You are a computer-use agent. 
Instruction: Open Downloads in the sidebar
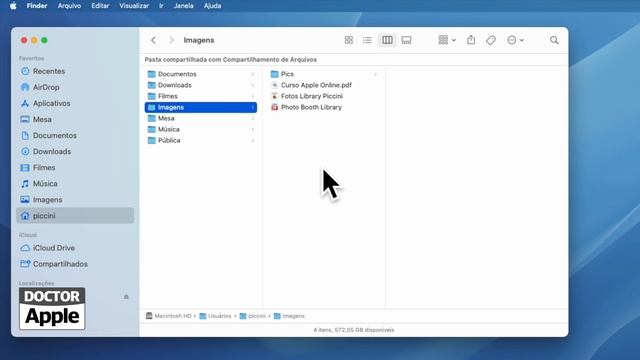tap(75, 151)
